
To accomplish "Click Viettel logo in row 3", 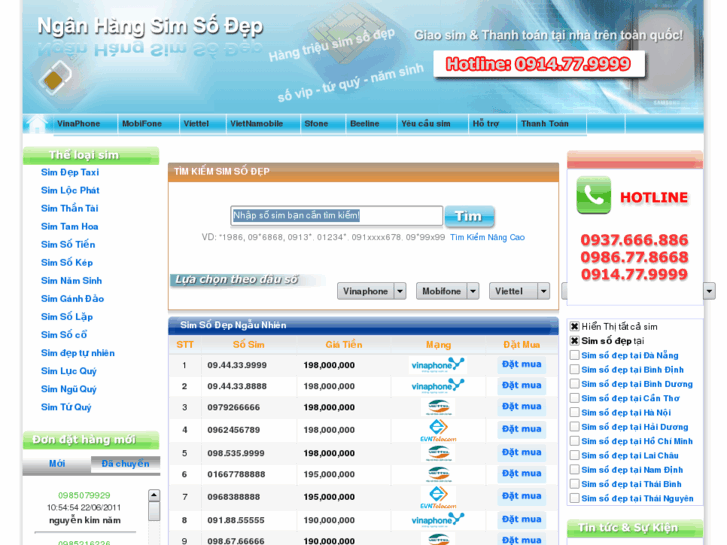I will click(438, 407).
